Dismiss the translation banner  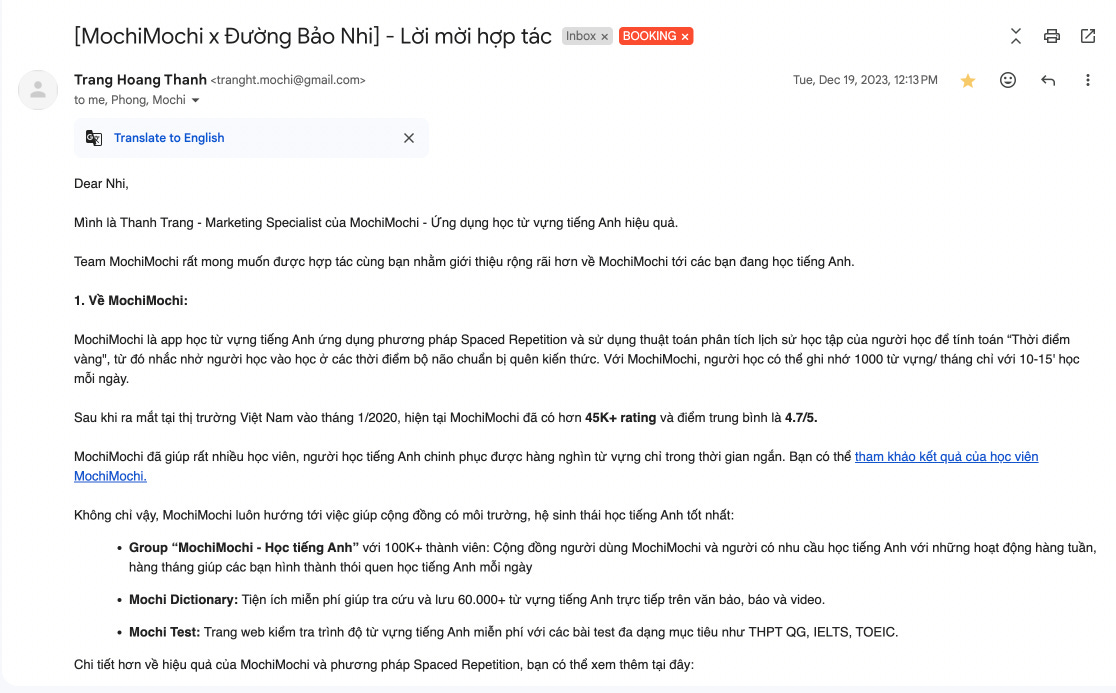point(409,138)
